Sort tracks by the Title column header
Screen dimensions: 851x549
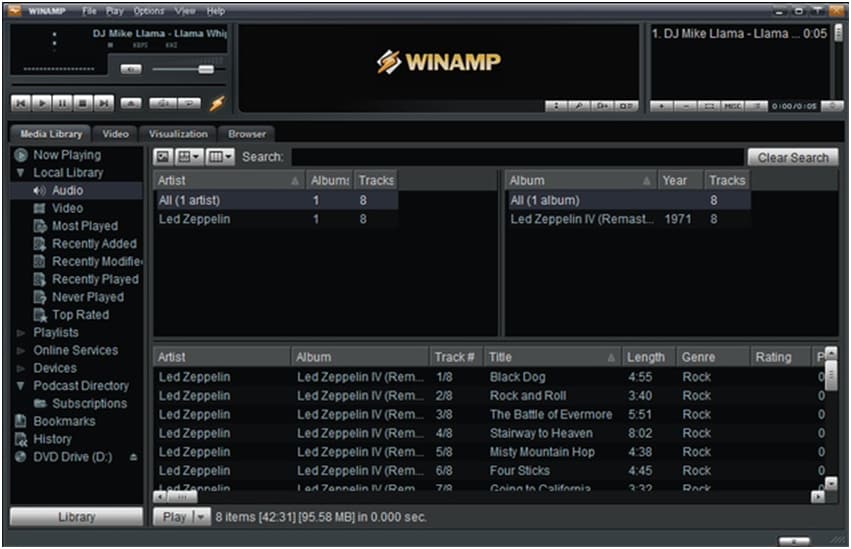[552, 357]
